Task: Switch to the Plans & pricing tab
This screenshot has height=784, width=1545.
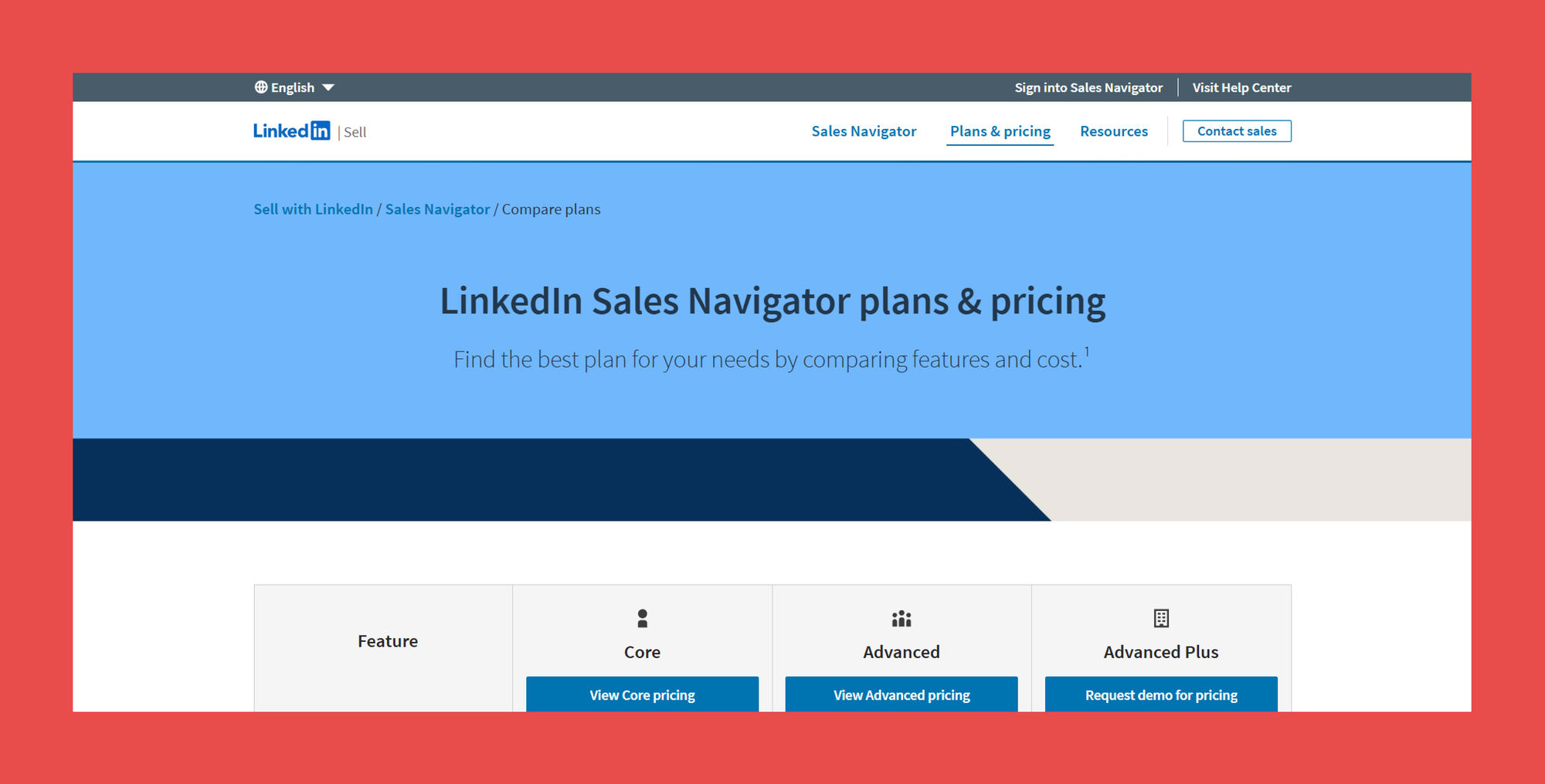Action: [1000, 131]
